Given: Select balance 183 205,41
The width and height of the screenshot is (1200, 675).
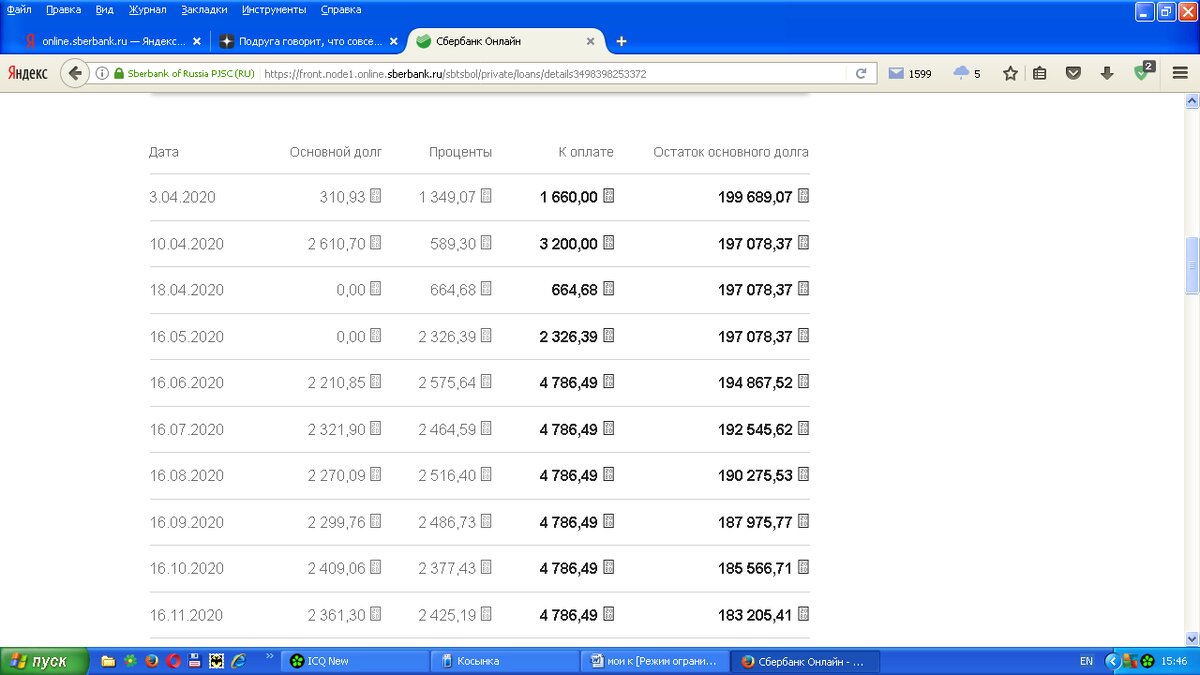Looking at the screenshot, I should point(755,615).
